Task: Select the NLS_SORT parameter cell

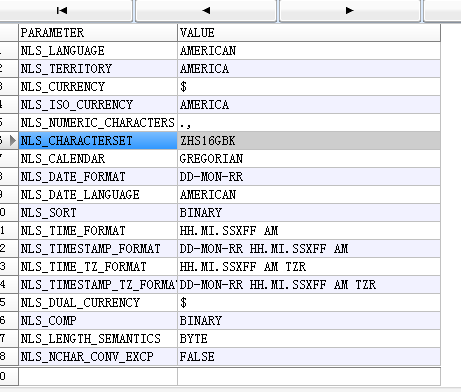Action: tap(98, 213)
